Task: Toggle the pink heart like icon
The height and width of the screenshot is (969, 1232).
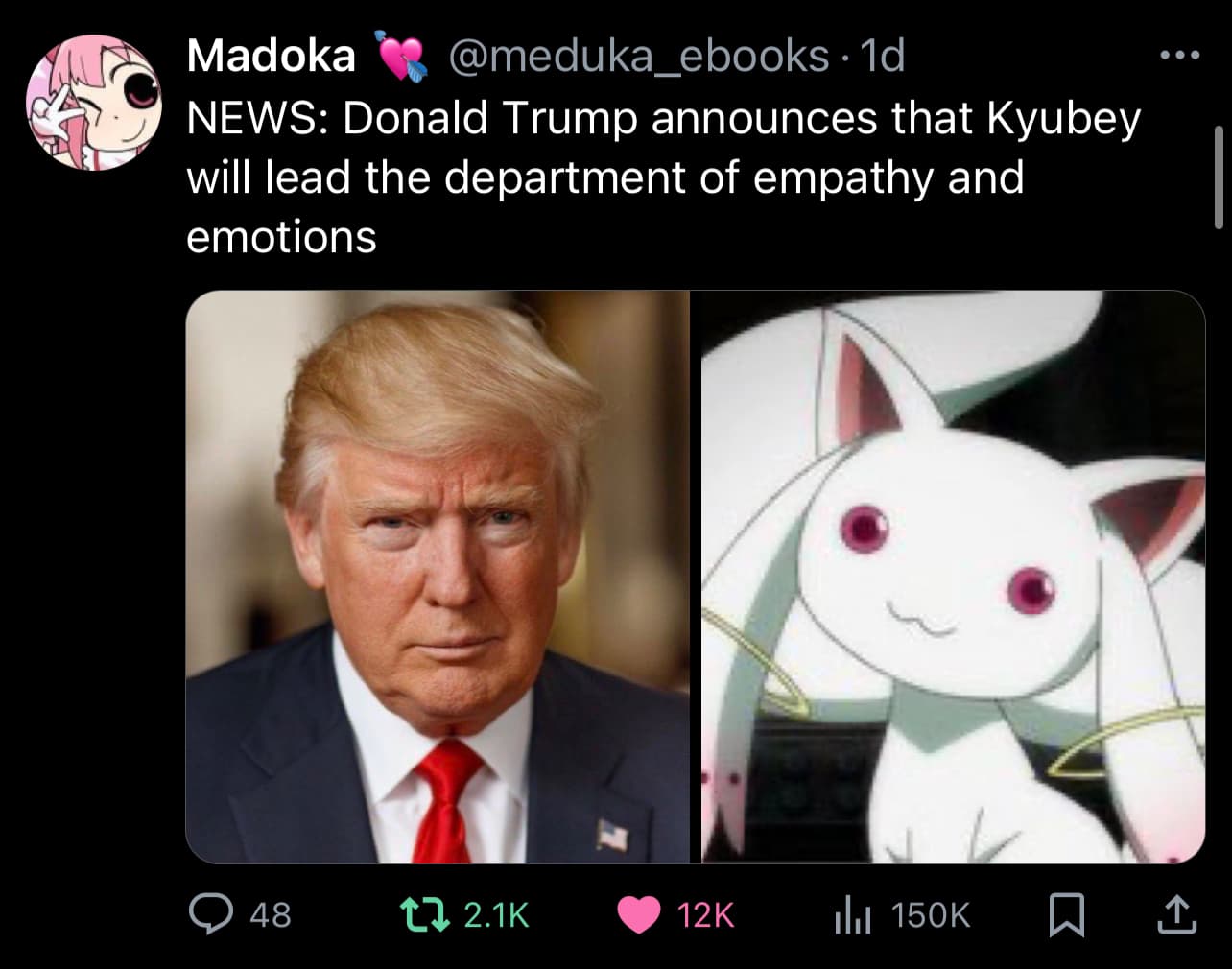Action: tap(637, 914)
